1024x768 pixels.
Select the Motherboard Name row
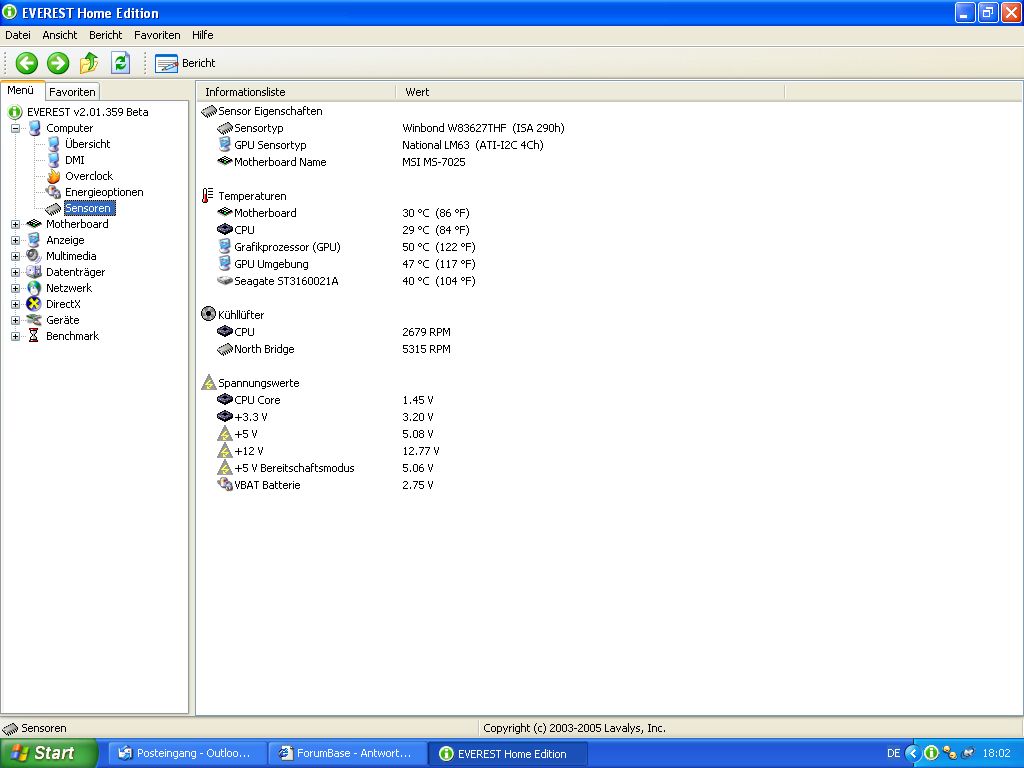(341, 163)
